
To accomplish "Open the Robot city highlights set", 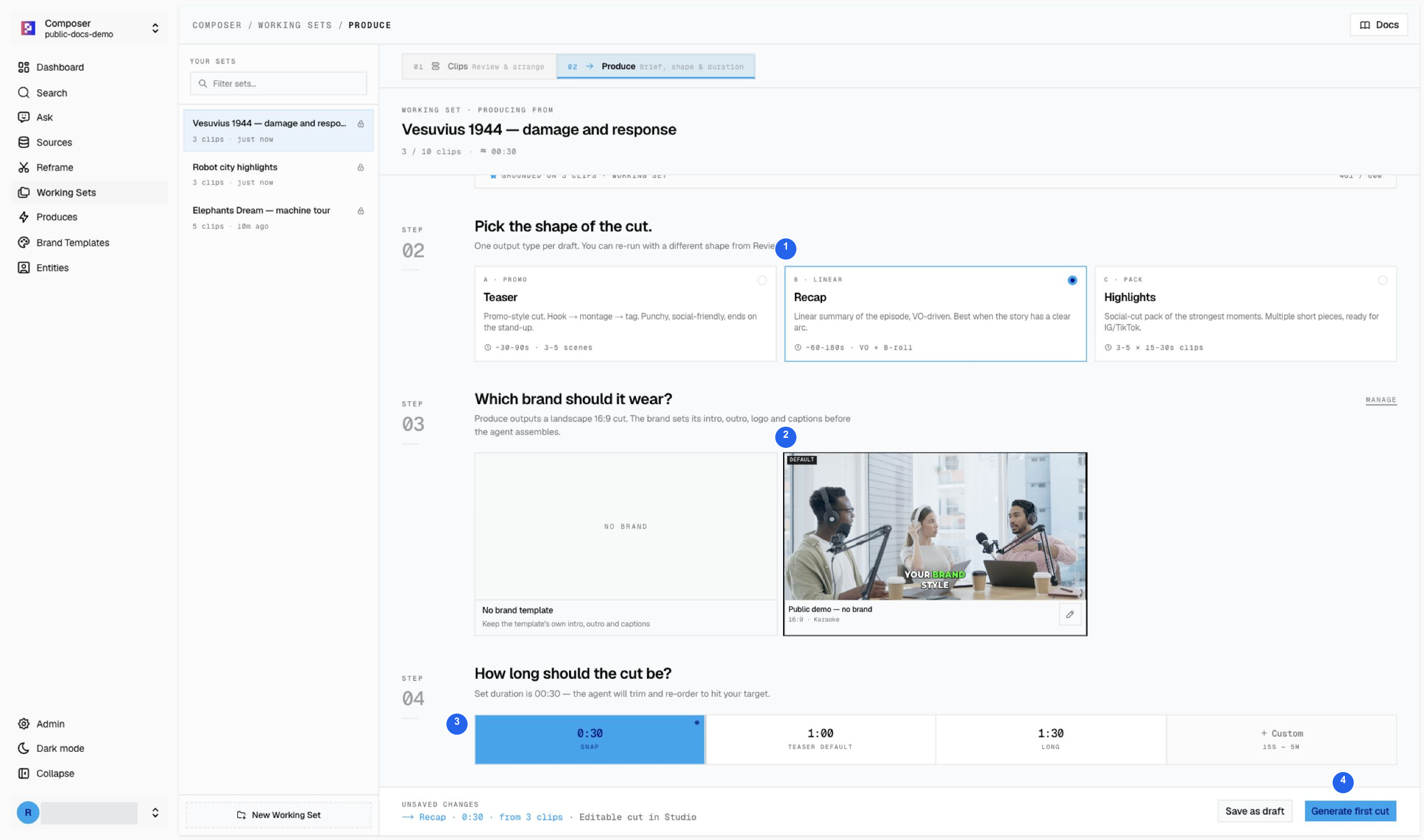I will click(279, 174).
